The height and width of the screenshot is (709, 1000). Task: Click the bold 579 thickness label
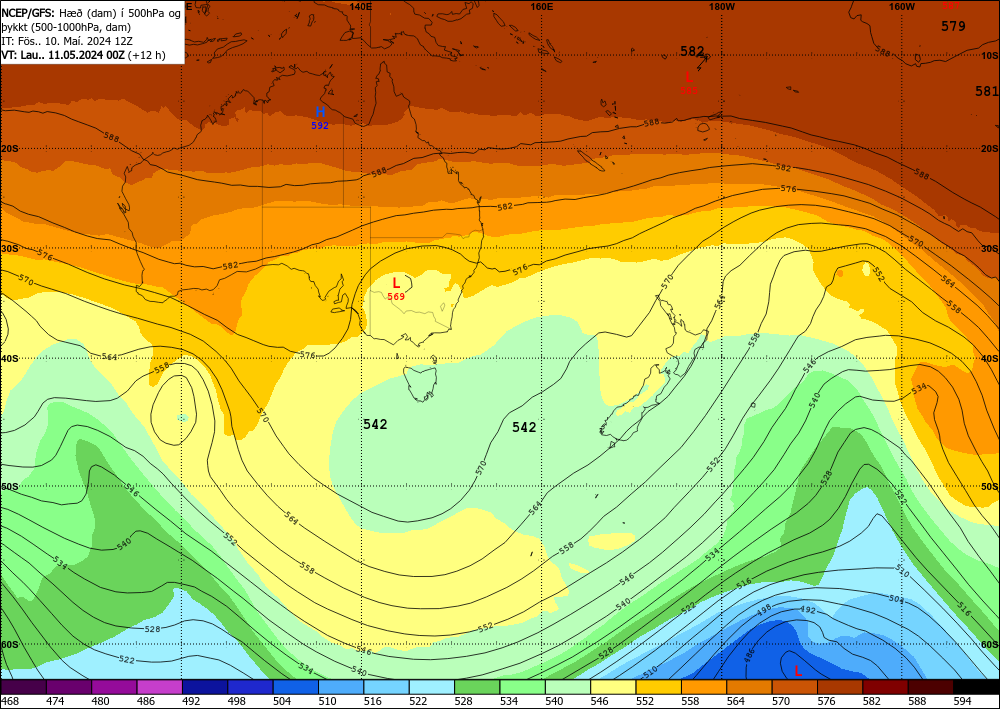tap(953, 26)
